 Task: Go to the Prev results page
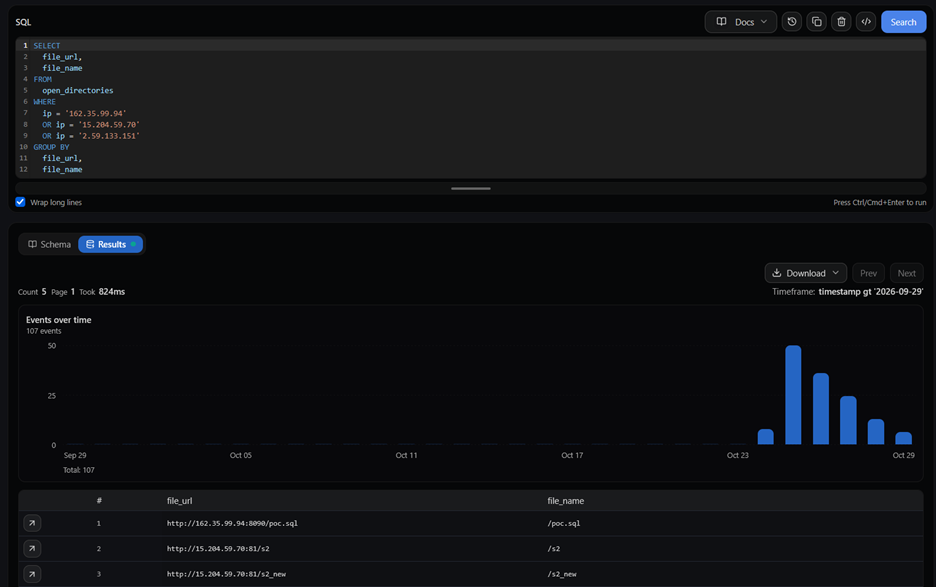(869, 273)
